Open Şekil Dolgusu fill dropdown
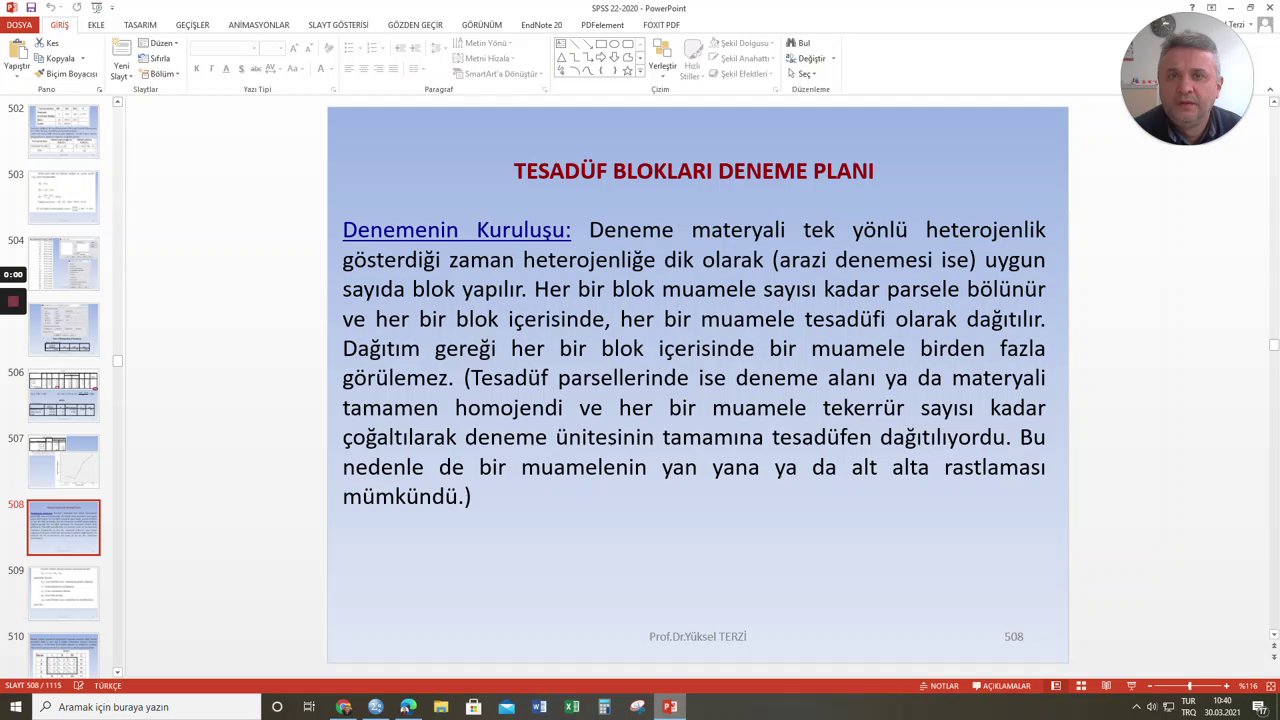Image resolution: width=1280 pixels, height=720 pixels. point(742,43)
